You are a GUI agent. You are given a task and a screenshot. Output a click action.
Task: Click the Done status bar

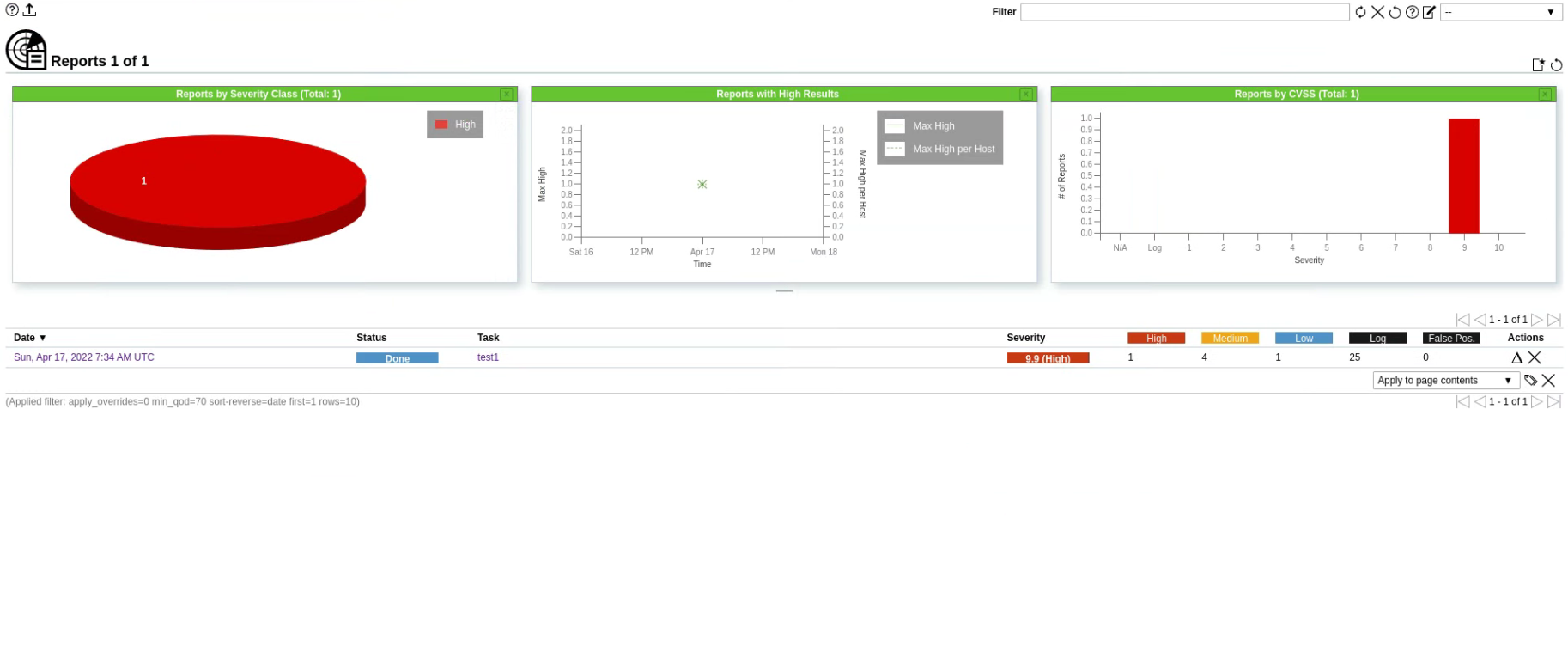point(398,358)
